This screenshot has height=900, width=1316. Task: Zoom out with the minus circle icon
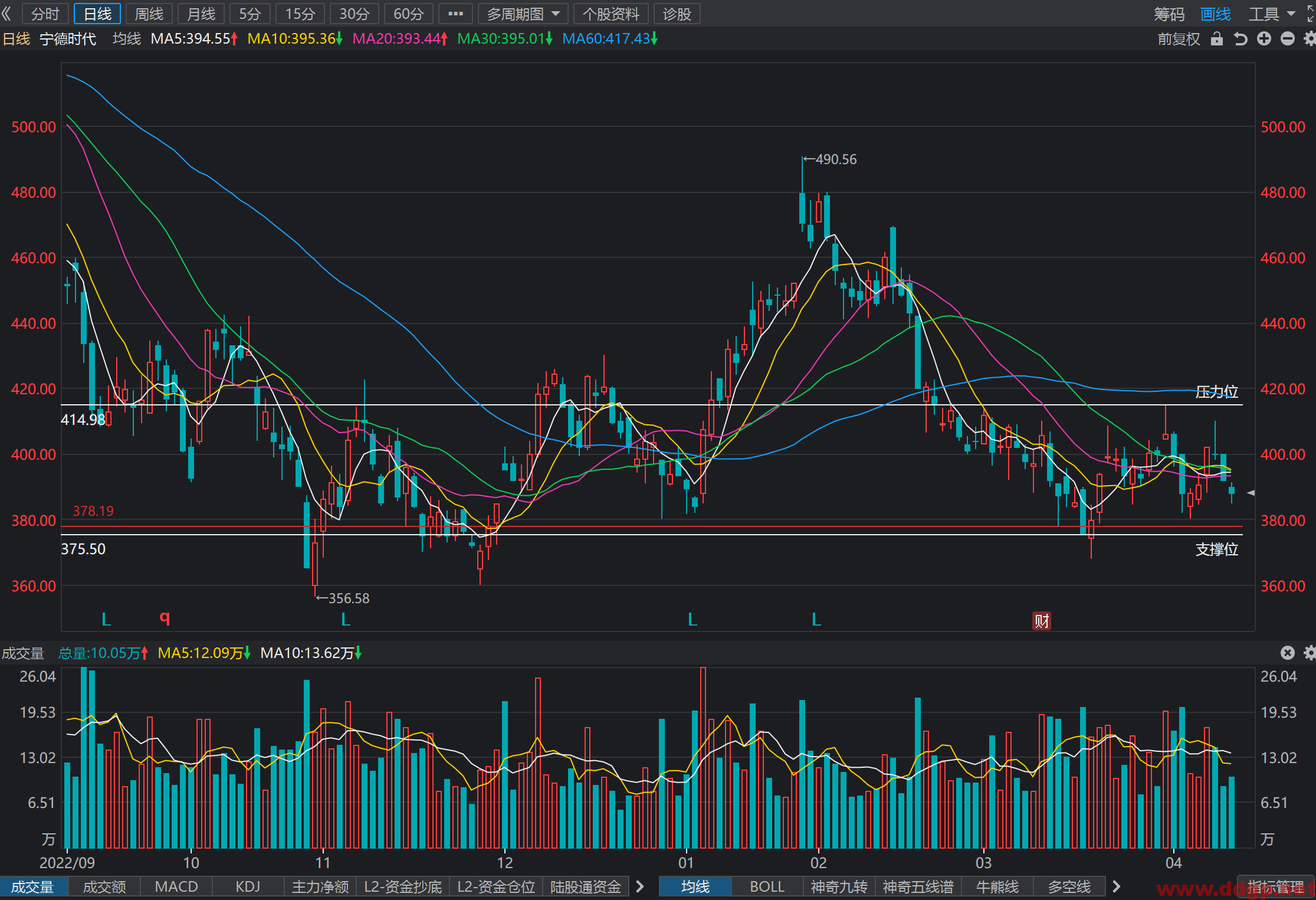(x=1288, y=39)
